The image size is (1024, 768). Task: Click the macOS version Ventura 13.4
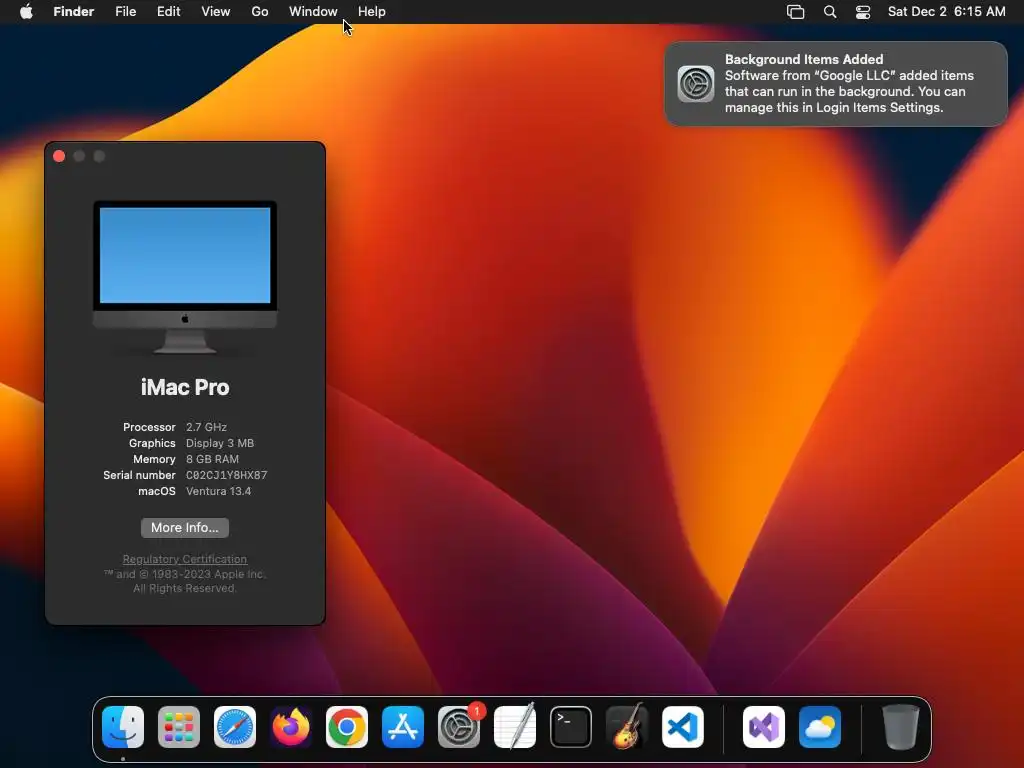point(219,491)
